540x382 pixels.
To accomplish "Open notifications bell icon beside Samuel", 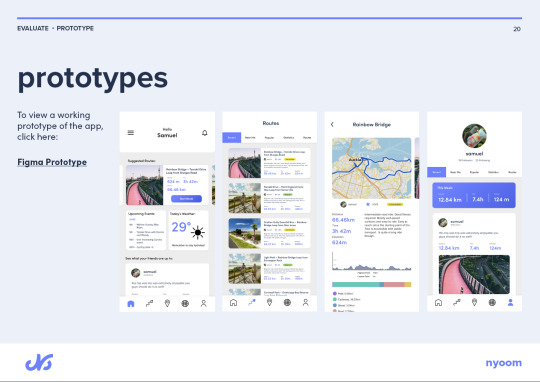I will point(205,133).
